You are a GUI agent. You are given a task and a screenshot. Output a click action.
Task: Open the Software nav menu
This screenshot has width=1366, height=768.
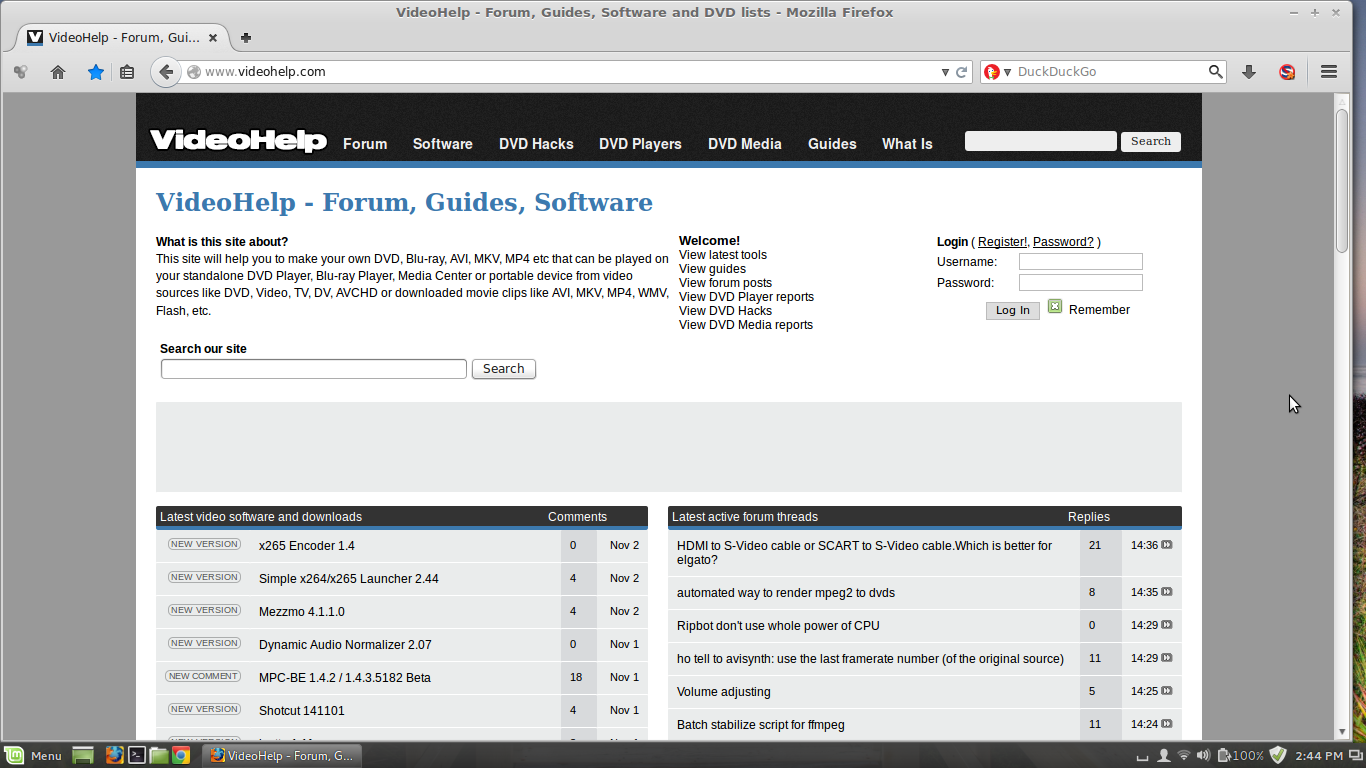click(x=443, y=144)
